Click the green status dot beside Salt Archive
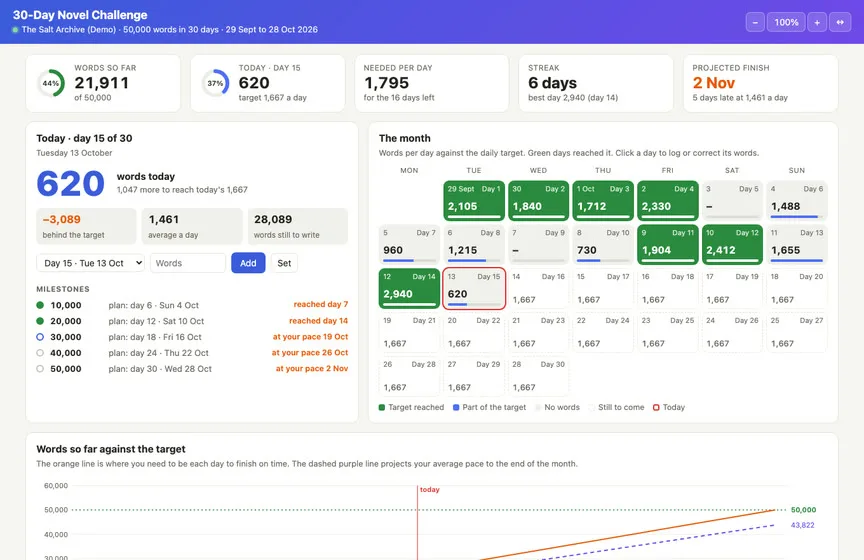Image resolution: width=864 pixels, height=560 pixels. click(15, 30)
